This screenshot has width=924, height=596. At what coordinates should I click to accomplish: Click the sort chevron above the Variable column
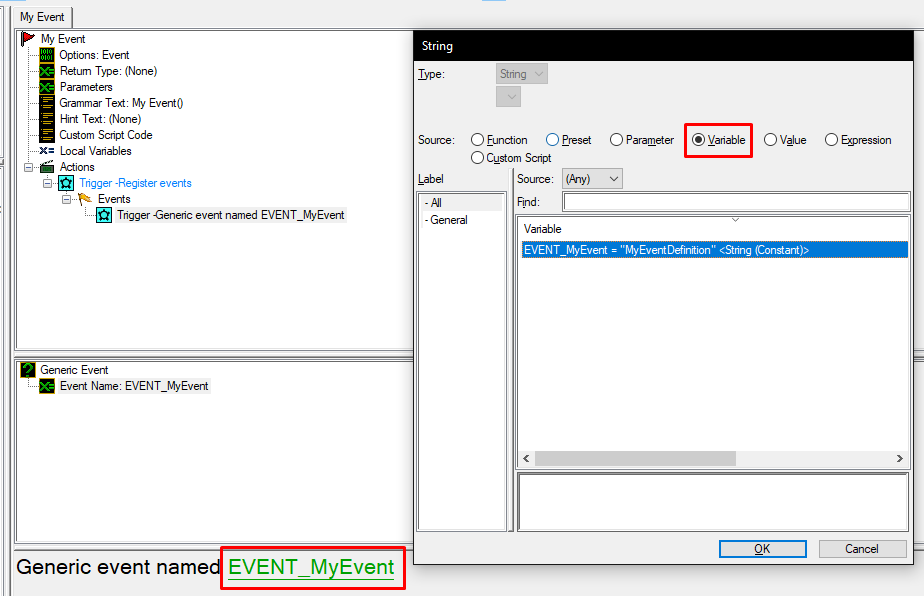click(735, 220)
